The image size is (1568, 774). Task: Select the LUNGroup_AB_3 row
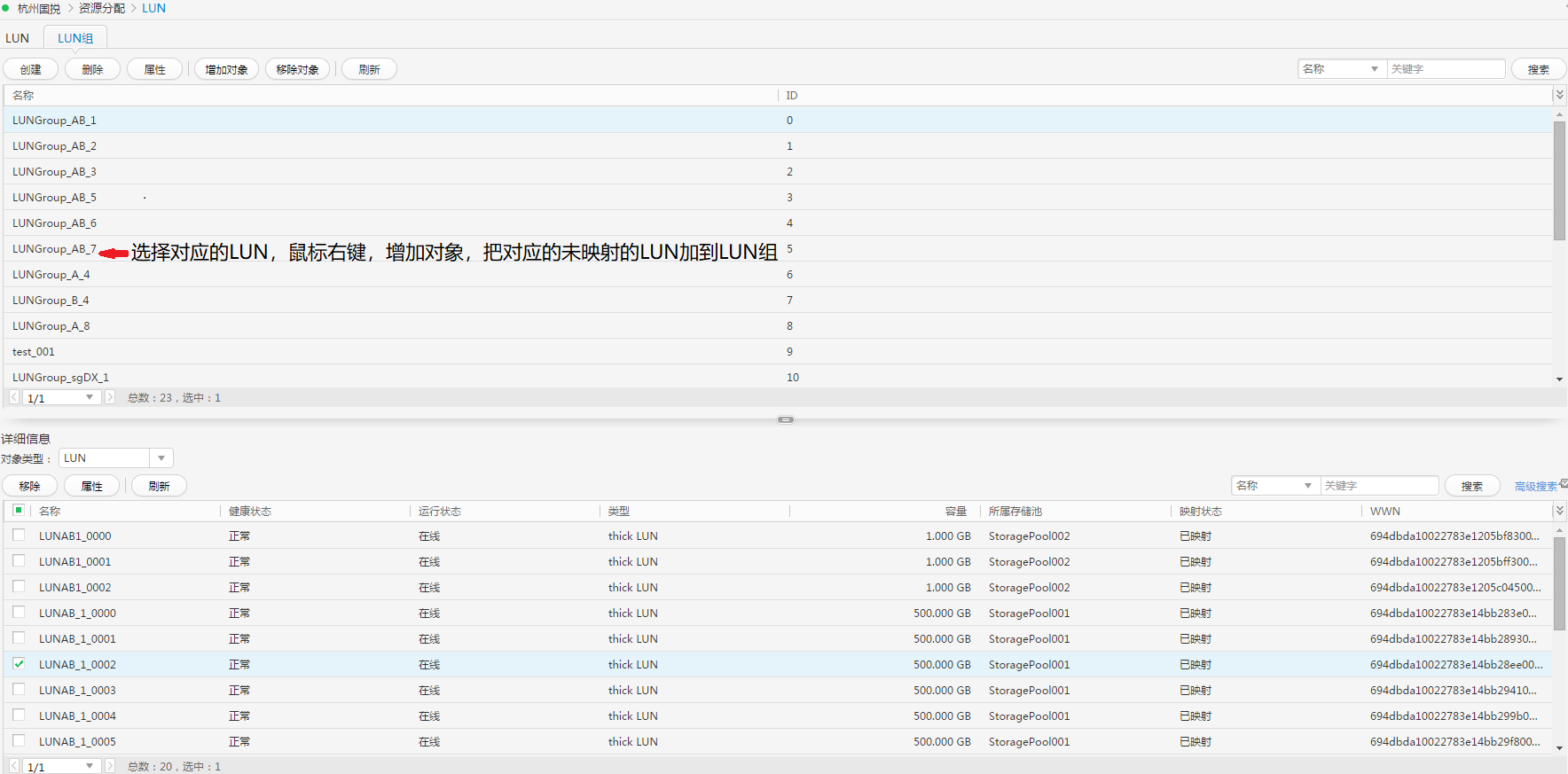pos(777,171)
